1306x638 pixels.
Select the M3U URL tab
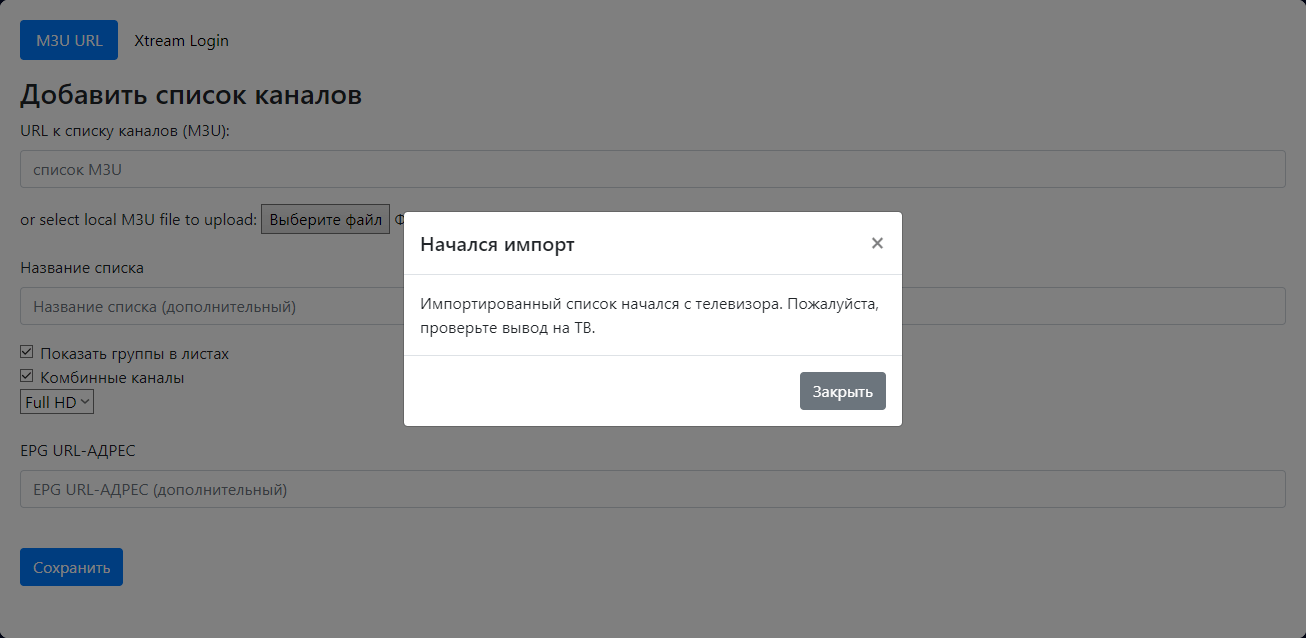click(x=68, y=40)
